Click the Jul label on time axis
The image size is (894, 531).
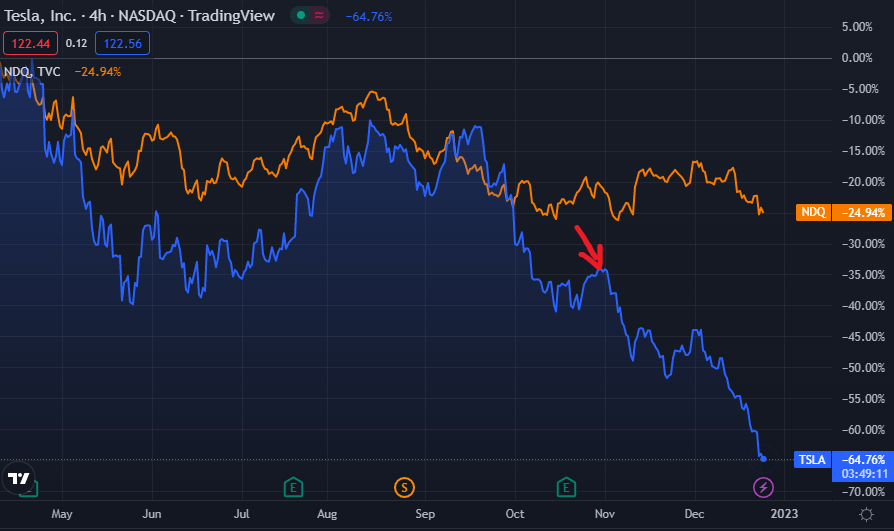[x=242, y=514]
